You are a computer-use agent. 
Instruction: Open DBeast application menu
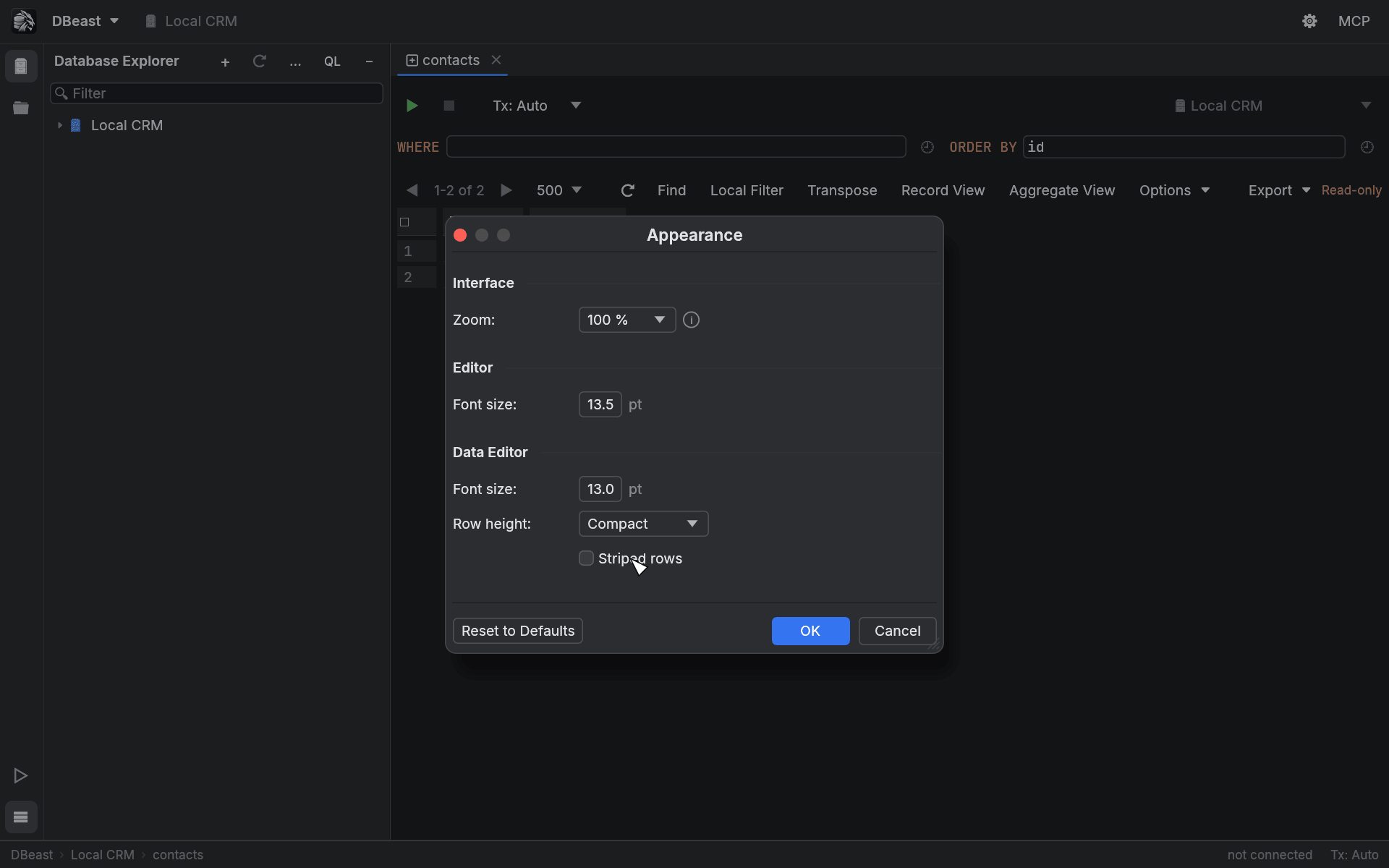85,21
